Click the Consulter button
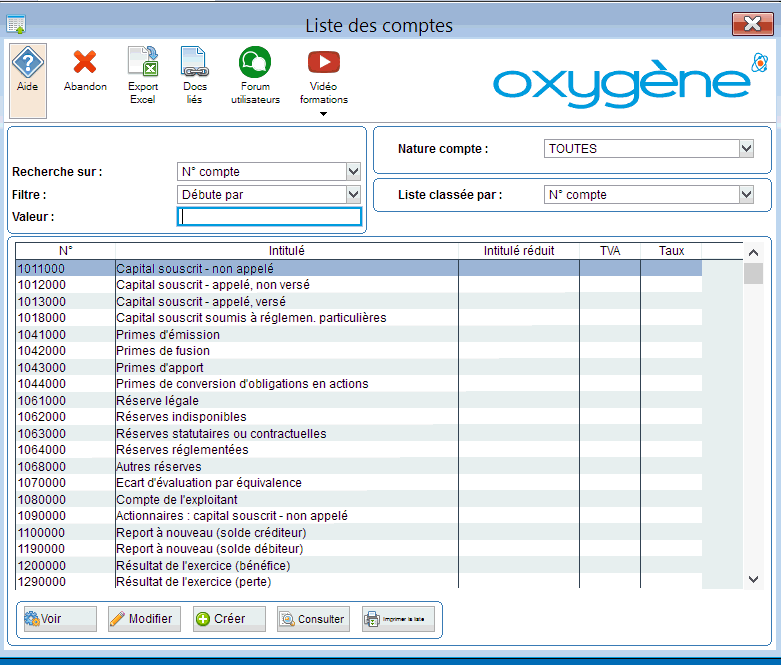This screenshot has width=781, height=665. pyautogui.click(x=313, y=619)
